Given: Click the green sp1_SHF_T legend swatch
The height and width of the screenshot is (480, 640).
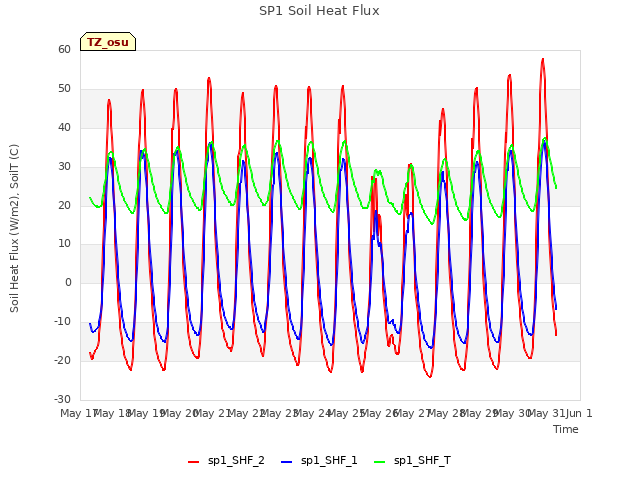Looking at the screenshot, I should 380,462.
